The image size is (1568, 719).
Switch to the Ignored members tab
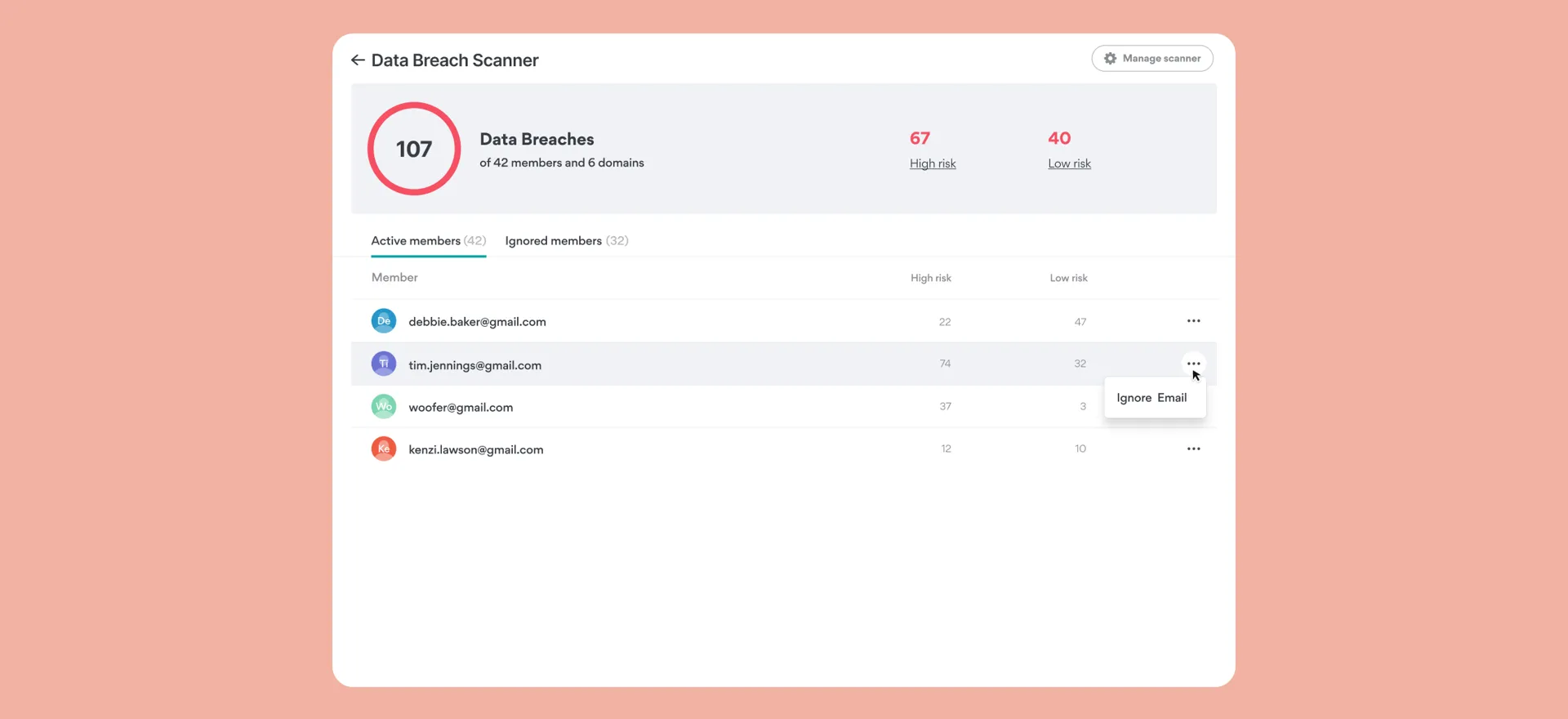click(x=566, y=241)
